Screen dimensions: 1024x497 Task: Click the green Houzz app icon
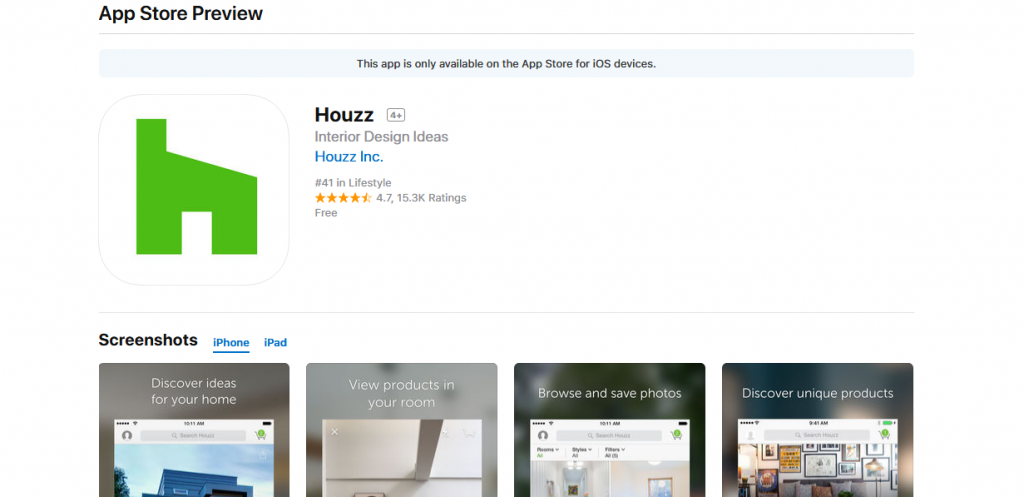click(194, 189)
